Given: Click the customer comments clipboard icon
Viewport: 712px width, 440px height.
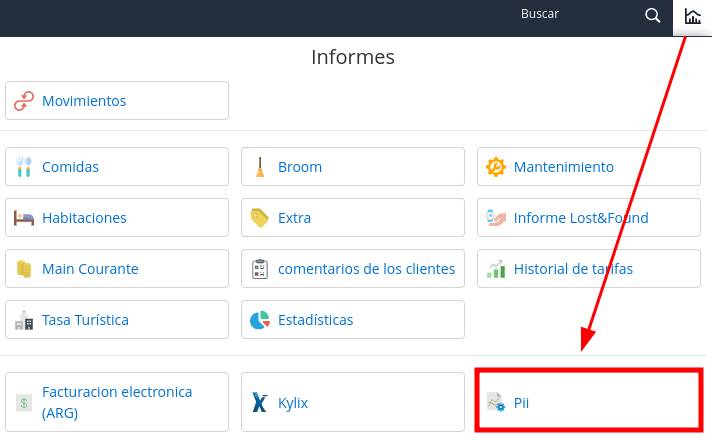Looking at the screenshot, I should pyautogui.click(x=260, y=269).
